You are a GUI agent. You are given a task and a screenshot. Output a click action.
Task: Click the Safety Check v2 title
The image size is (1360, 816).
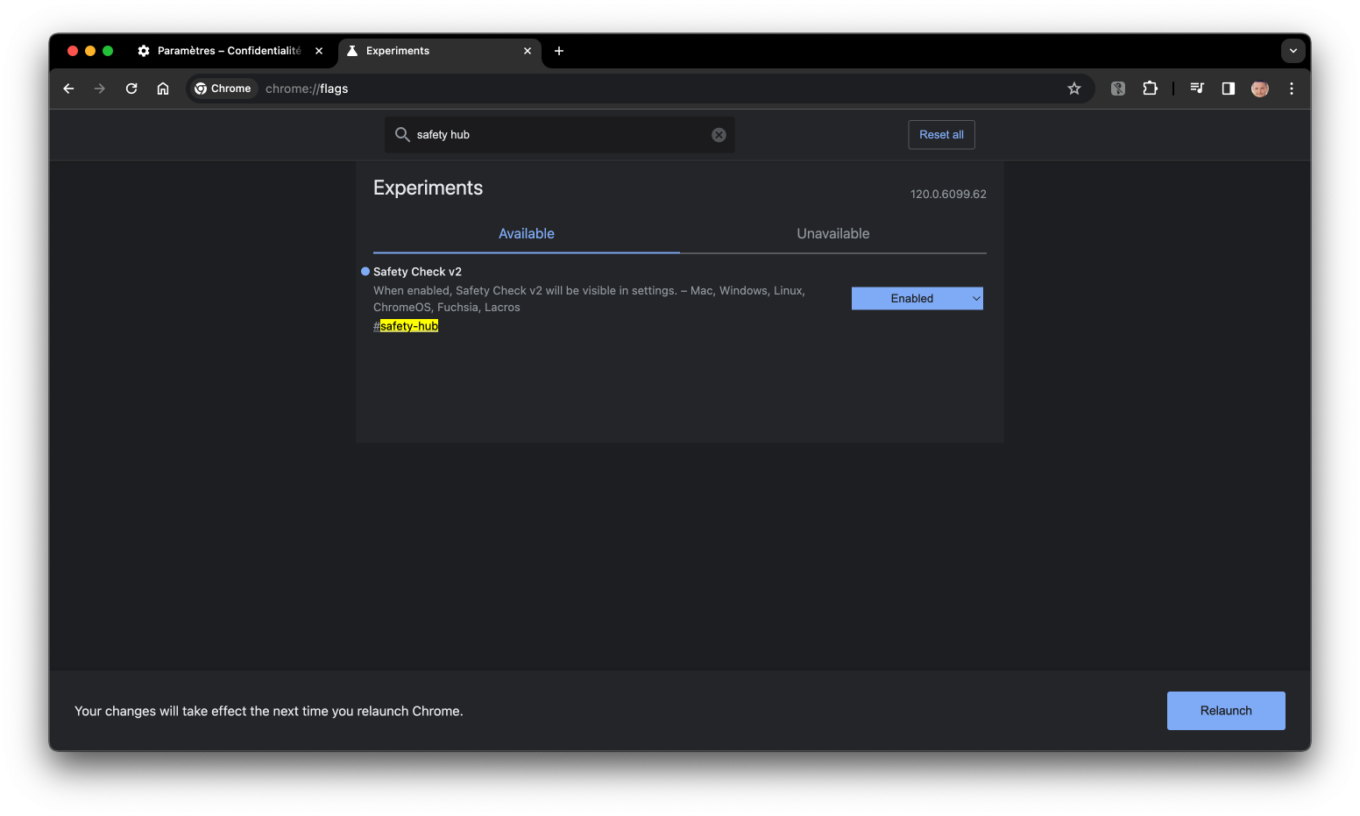417,272
